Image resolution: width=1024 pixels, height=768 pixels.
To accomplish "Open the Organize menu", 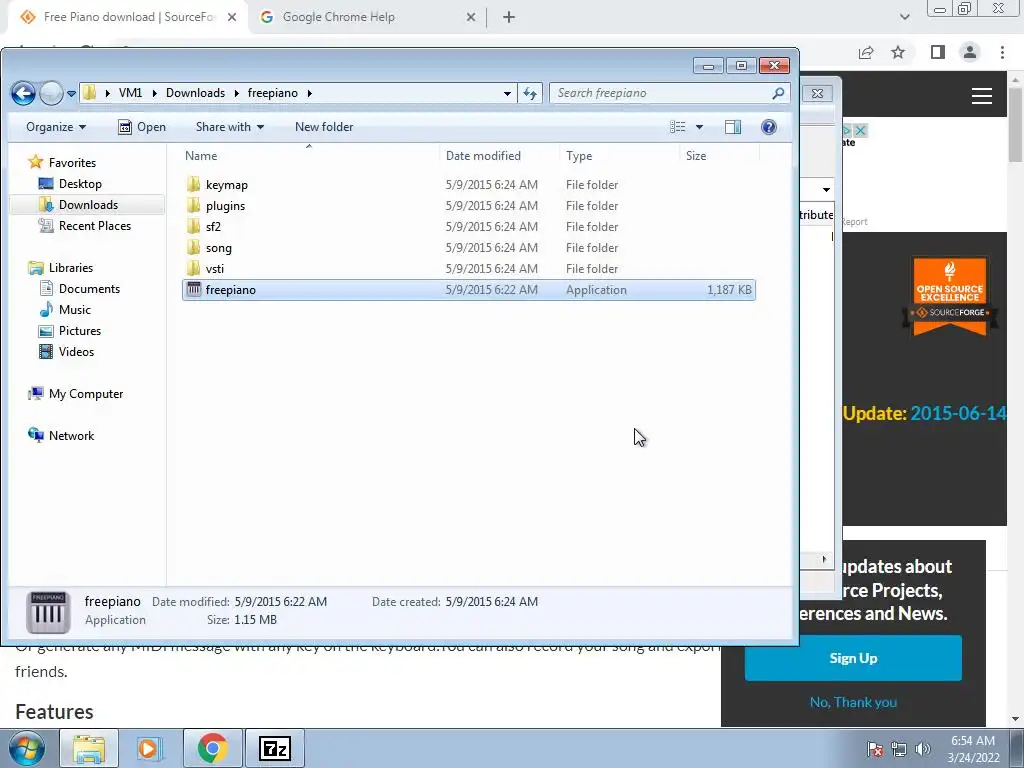I will 56,127.
